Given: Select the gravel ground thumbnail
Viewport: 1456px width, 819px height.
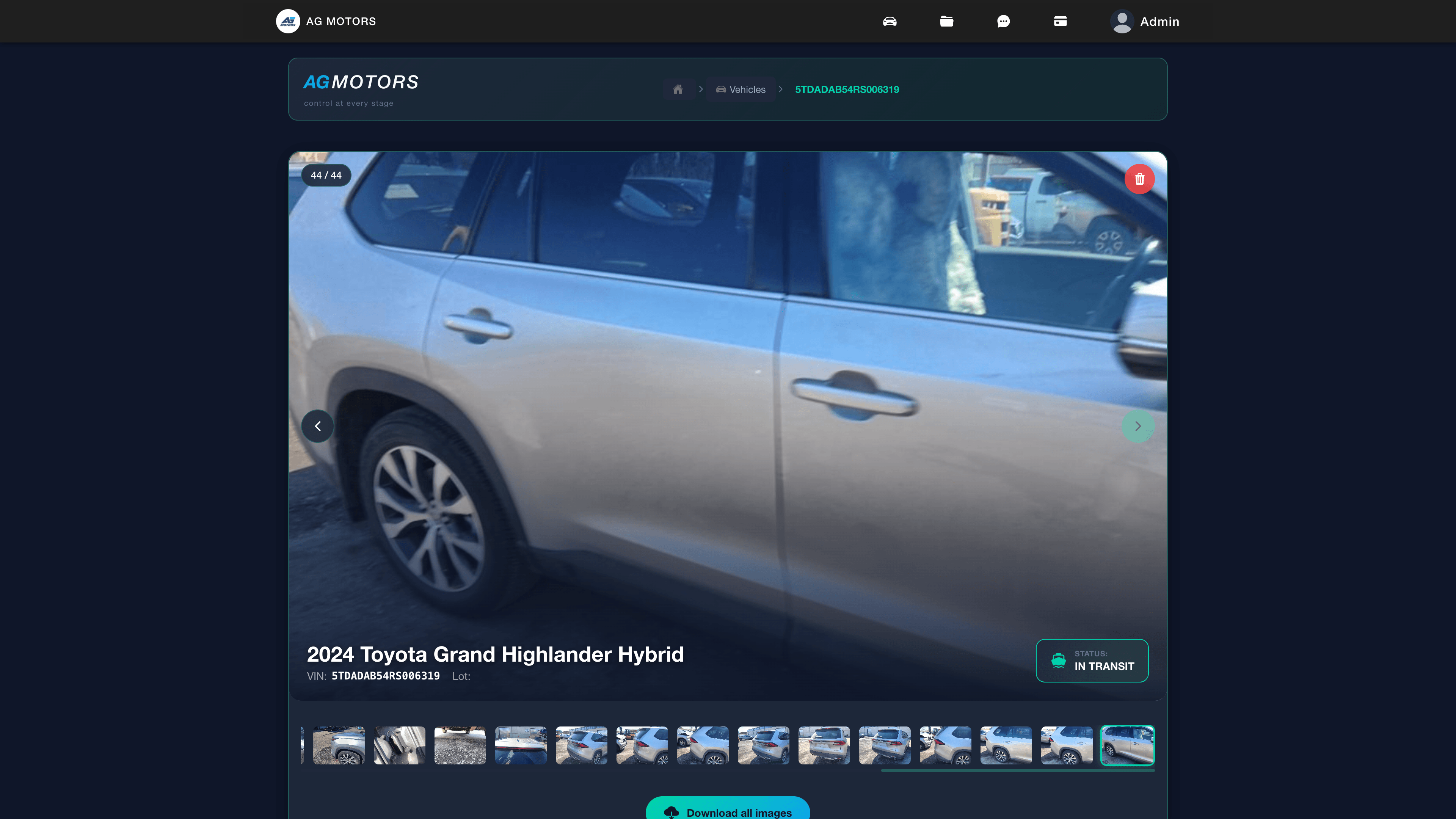Looking at the screenshot, I should click(460, 745).
